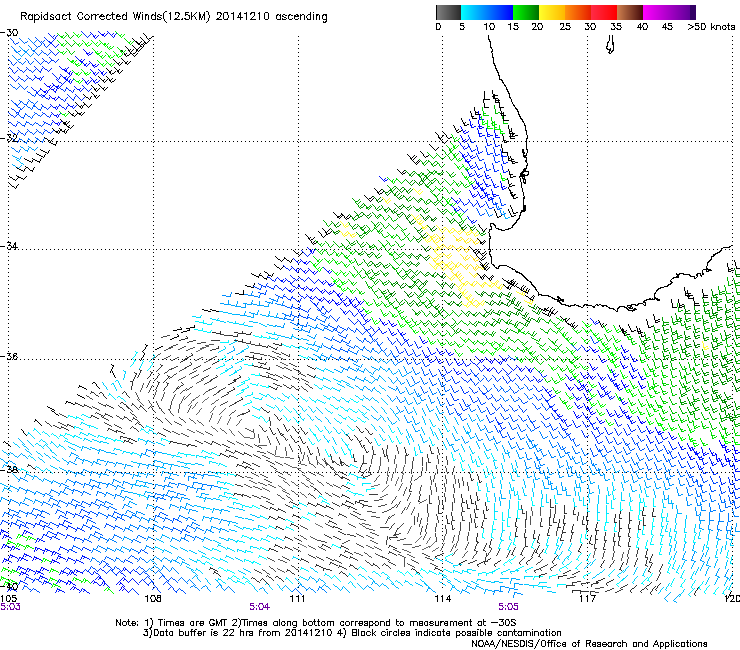Click the legend number '10'
The height and width of the screenshot is (650, 740).
[x=489, y=27]
